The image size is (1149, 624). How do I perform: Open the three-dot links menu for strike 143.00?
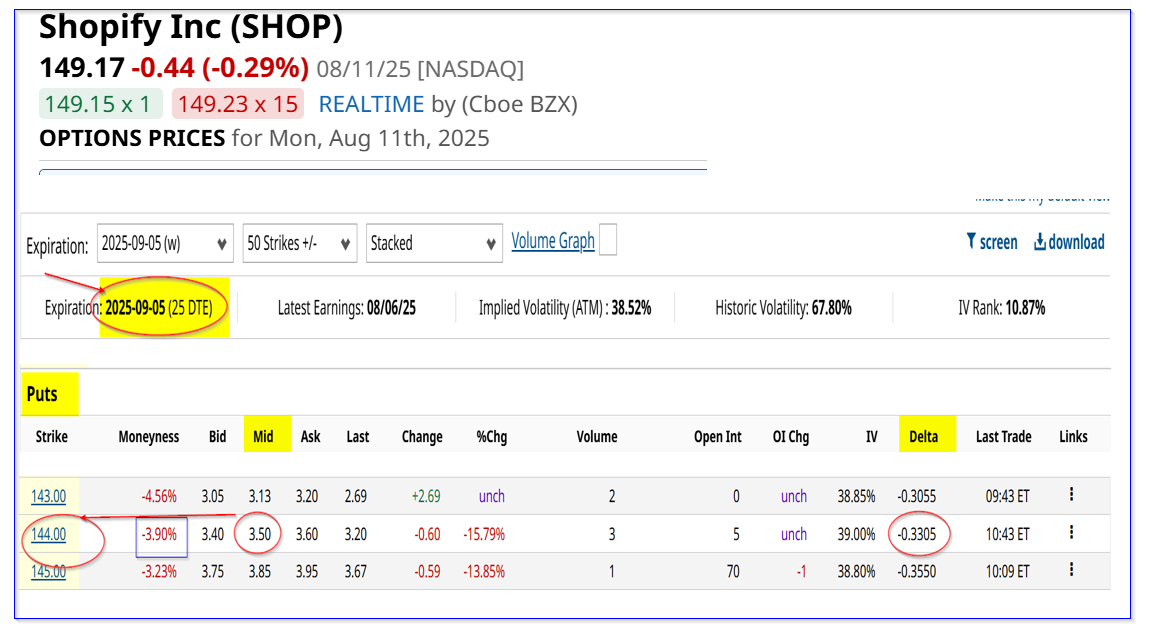(x=1071, y=494)
